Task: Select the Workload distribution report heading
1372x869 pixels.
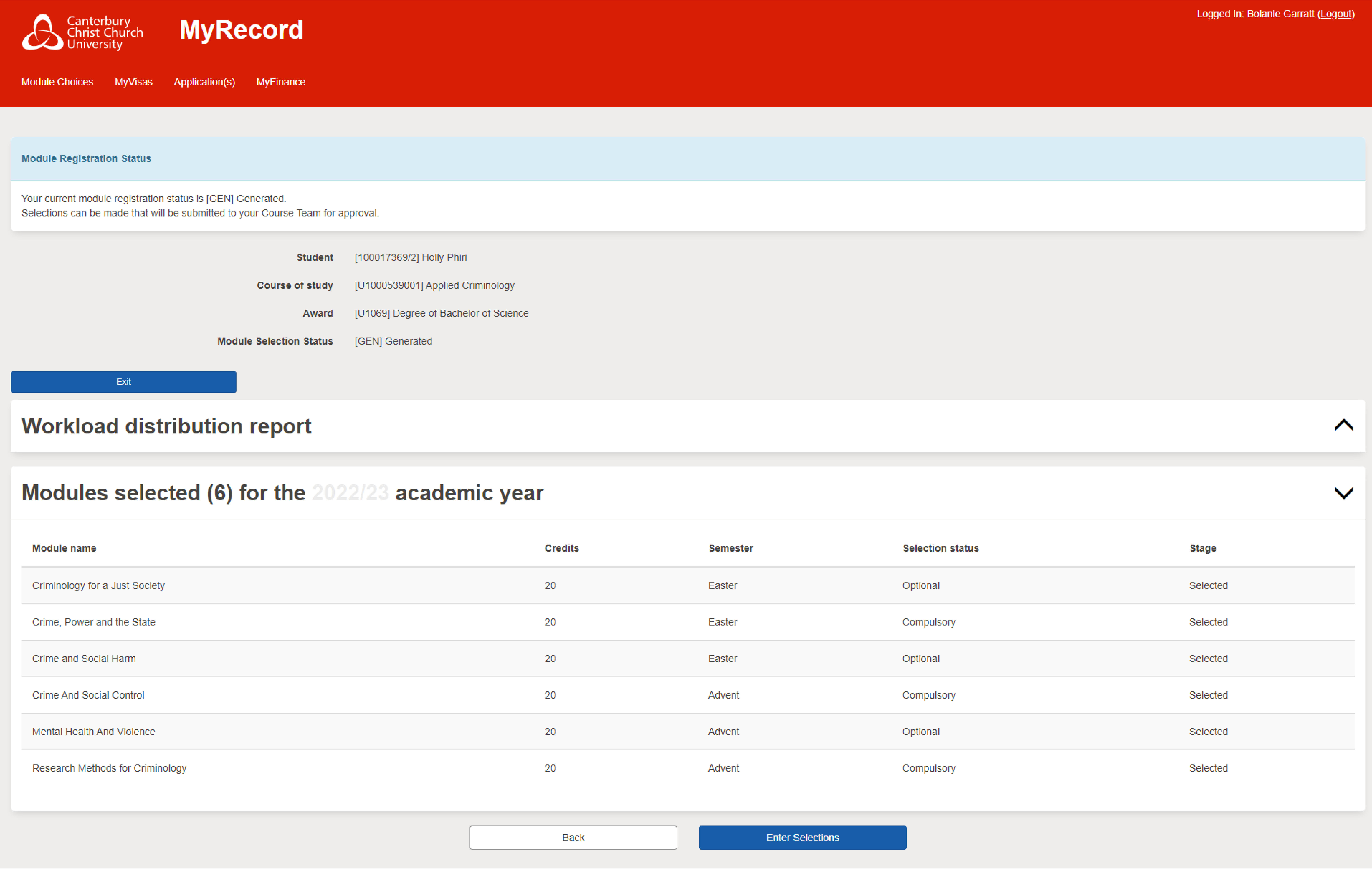Action: [x=166, y=427]
